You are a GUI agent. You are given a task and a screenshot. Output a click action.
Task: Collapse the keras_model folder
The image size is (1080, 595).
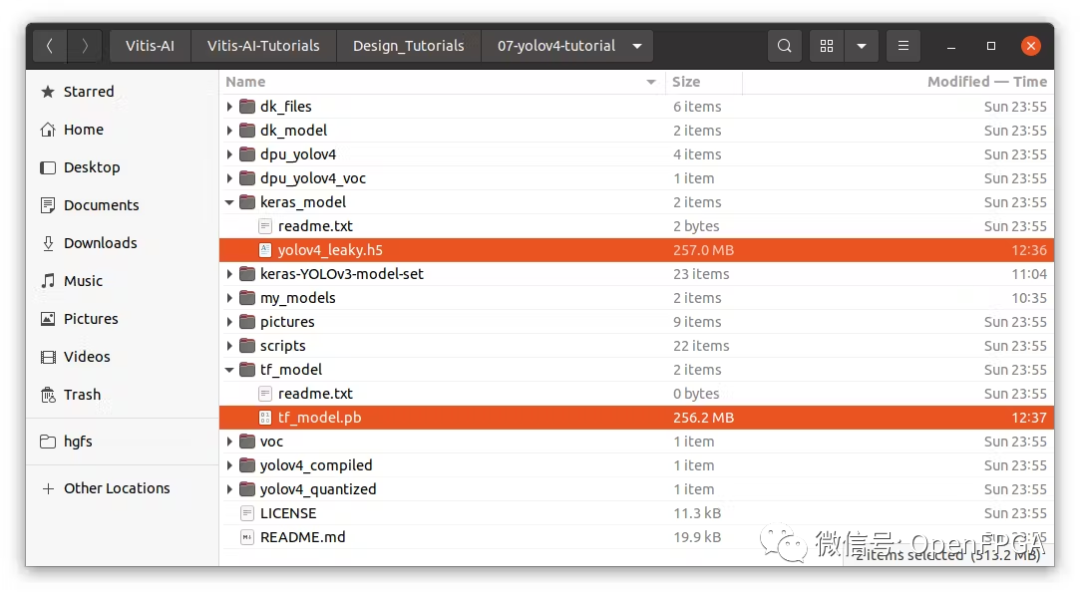coord(230,202)
